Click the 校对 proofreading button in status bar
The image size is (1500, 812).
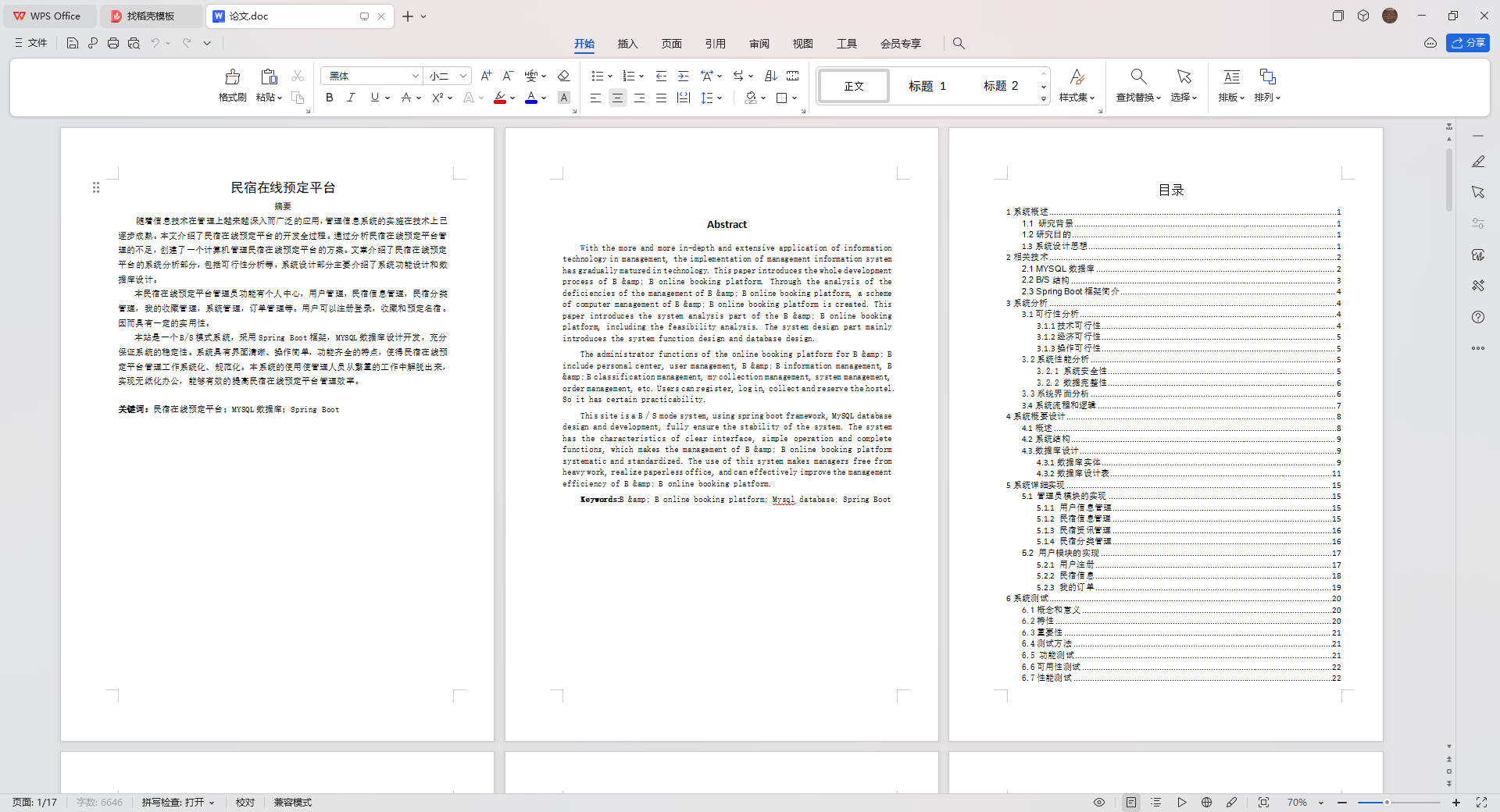pos(245,803)
